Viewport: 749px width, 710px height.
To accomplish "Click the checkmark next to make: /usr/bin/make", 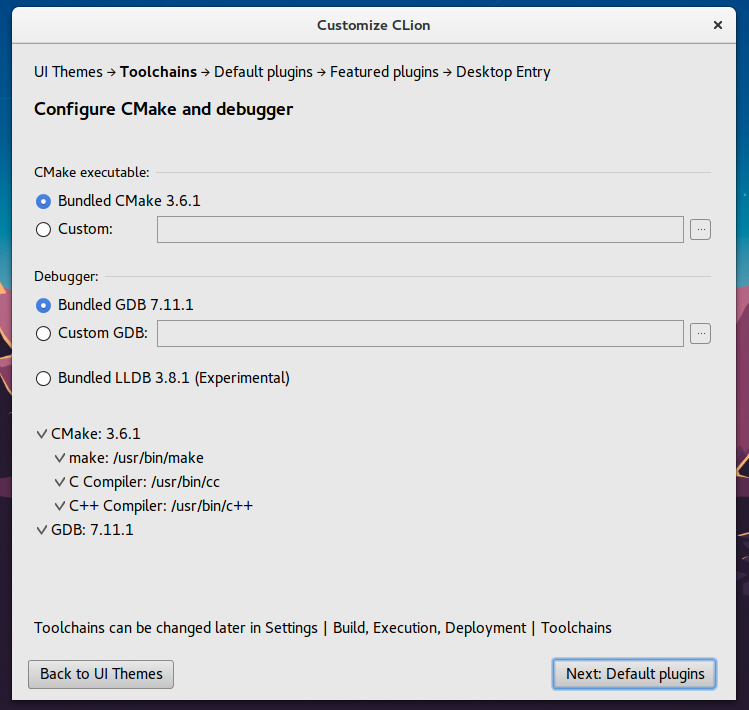I will pos(60,458).
